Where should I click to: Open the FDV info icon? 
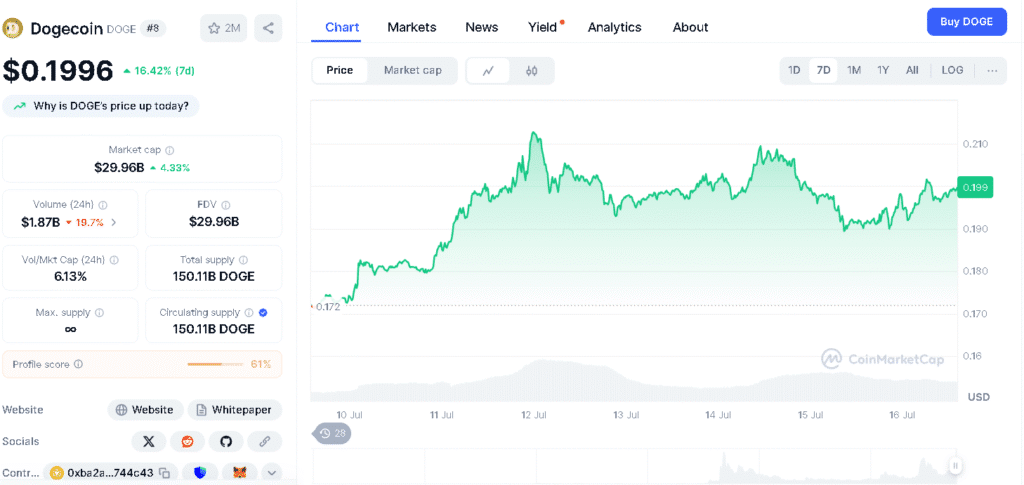pyautogui.click(x=225, y=204)
